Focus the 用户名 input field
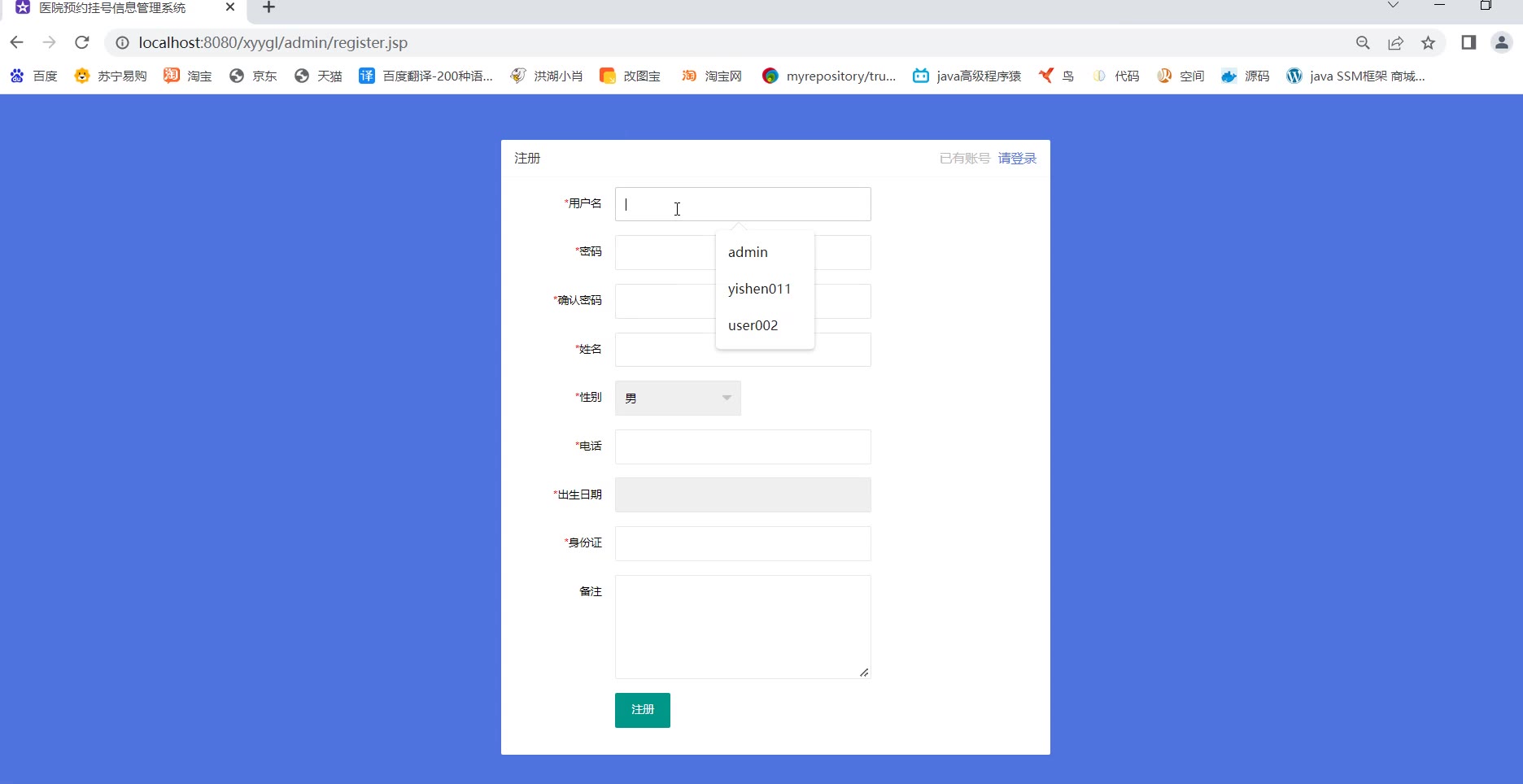1523x784 pixels. [x=743, y=204]
